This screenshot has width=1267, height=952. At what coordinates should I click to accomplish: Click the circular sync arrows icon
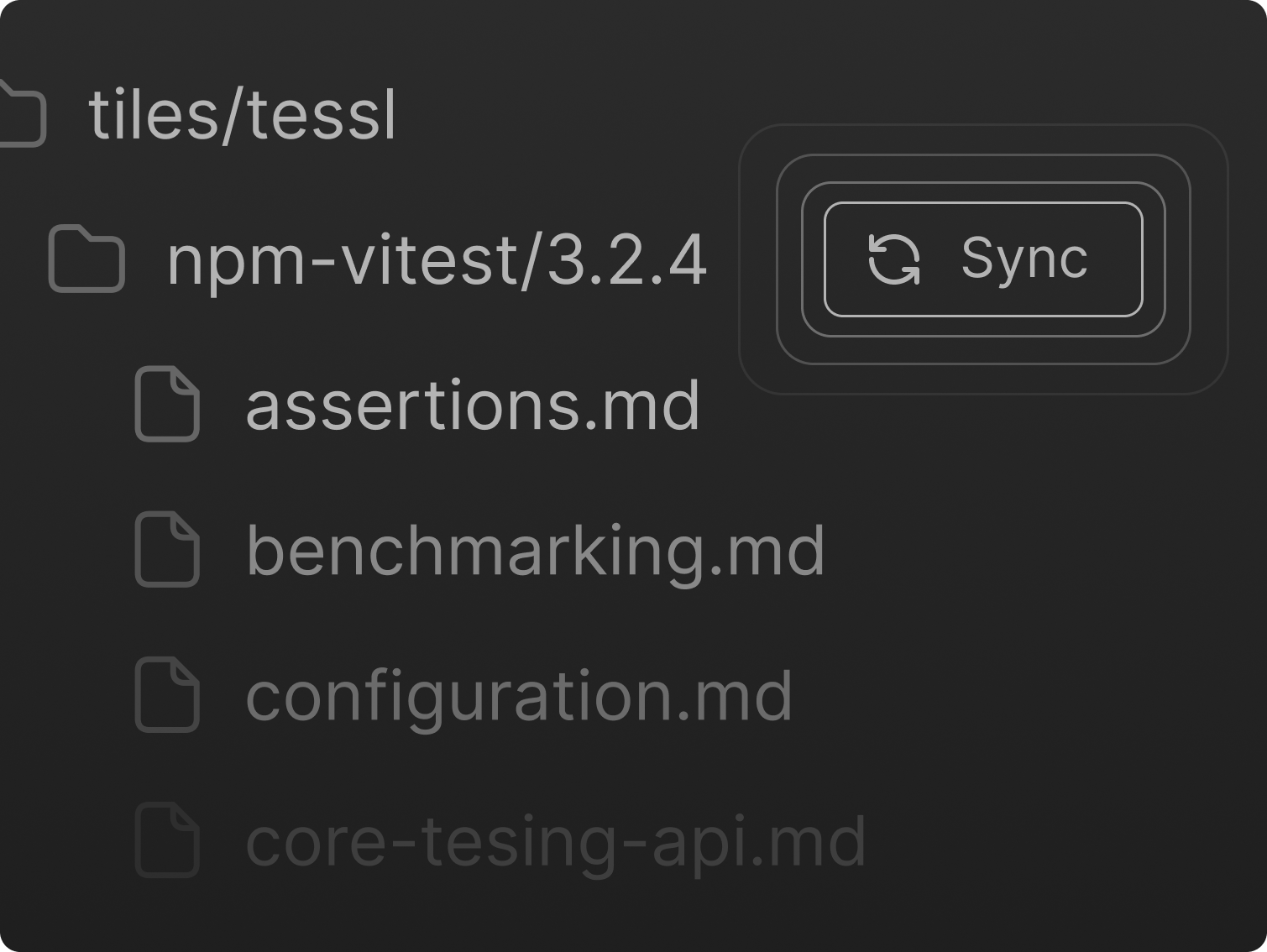[x=895, y=260]
